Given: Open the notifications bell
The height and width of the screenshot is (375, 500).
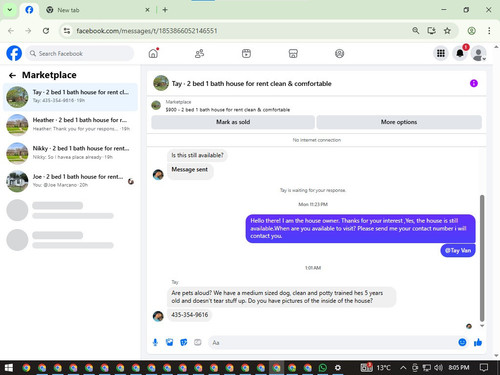Looking at the screenshot, I should tap(460, 53).
